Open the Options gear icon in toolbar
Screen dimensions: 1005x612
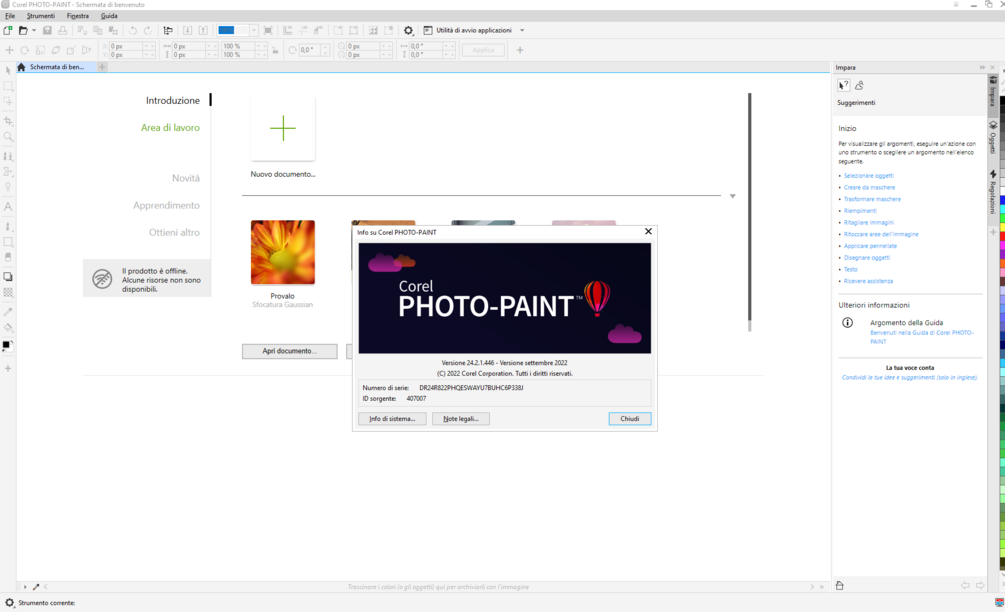[408, 30]
